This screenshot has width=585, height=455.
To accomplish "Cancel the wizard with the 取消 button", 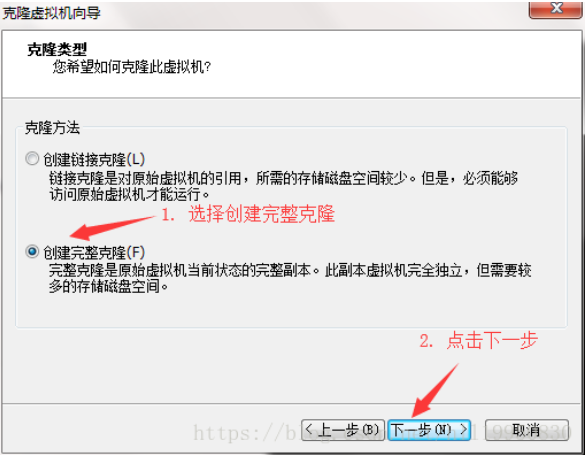I will pyautogui.click(x=527, y=430).
